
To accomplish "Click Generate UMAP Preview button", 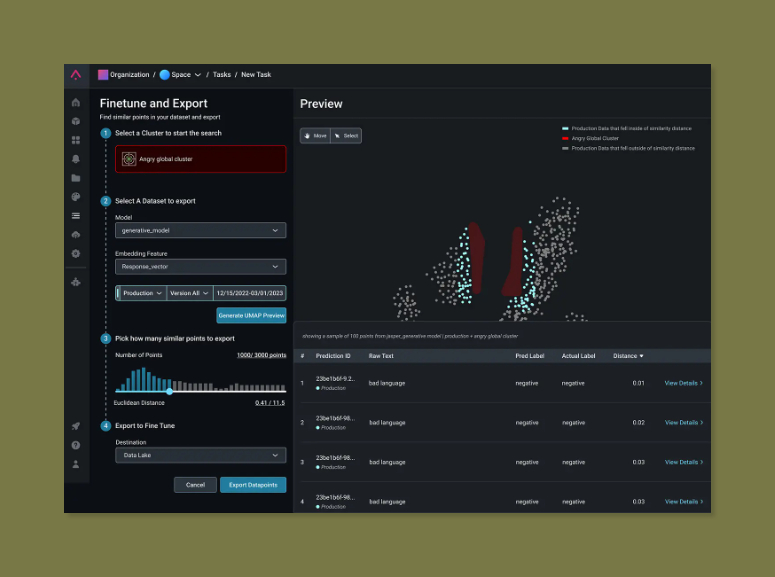I will 251,315.
